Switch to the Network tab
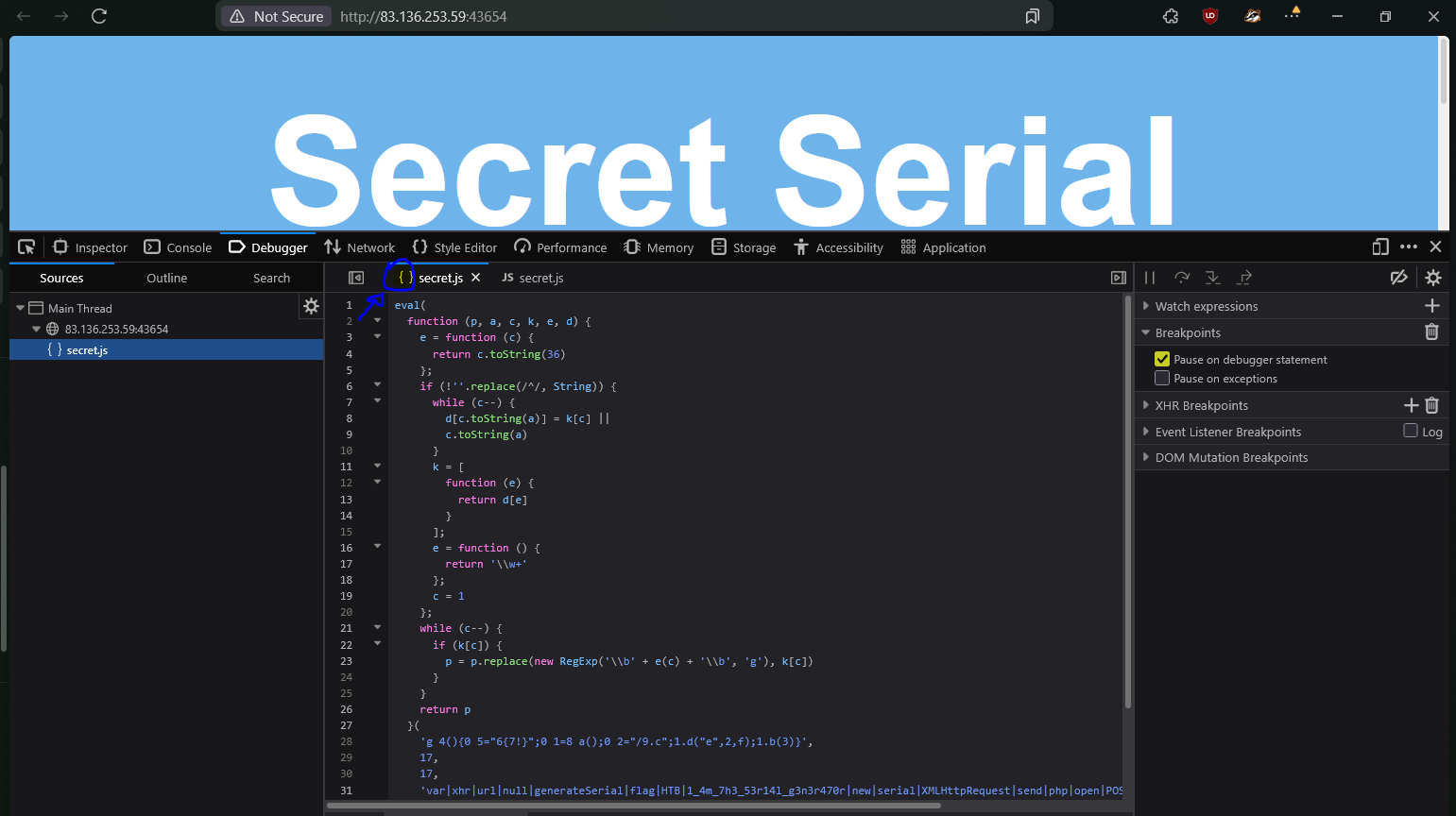The height and width of the screenshot is (816, 1456). tap(360, 247)
